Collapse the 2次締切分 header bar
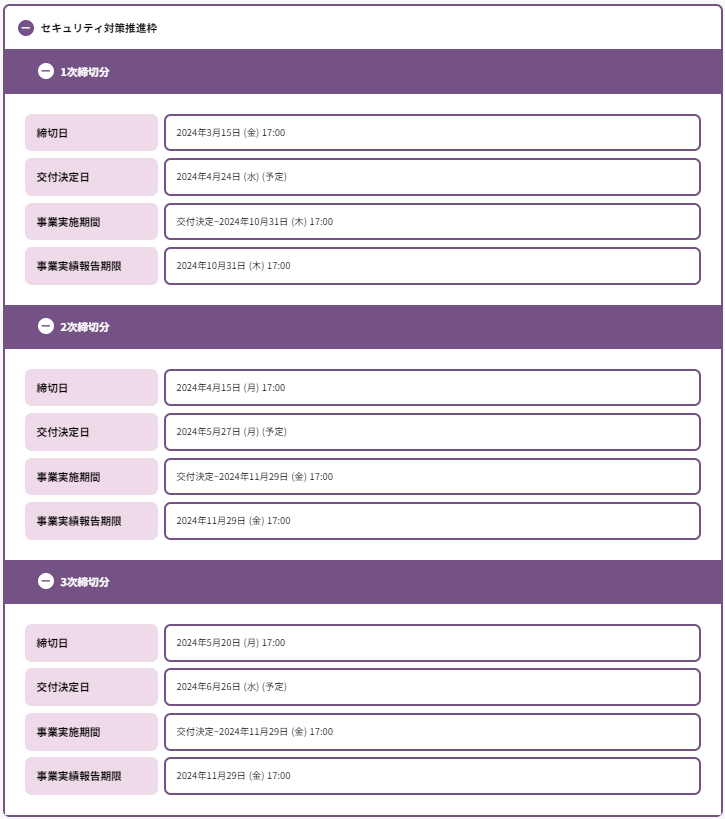The image size is (725, 819). click(x=362, y=327)
